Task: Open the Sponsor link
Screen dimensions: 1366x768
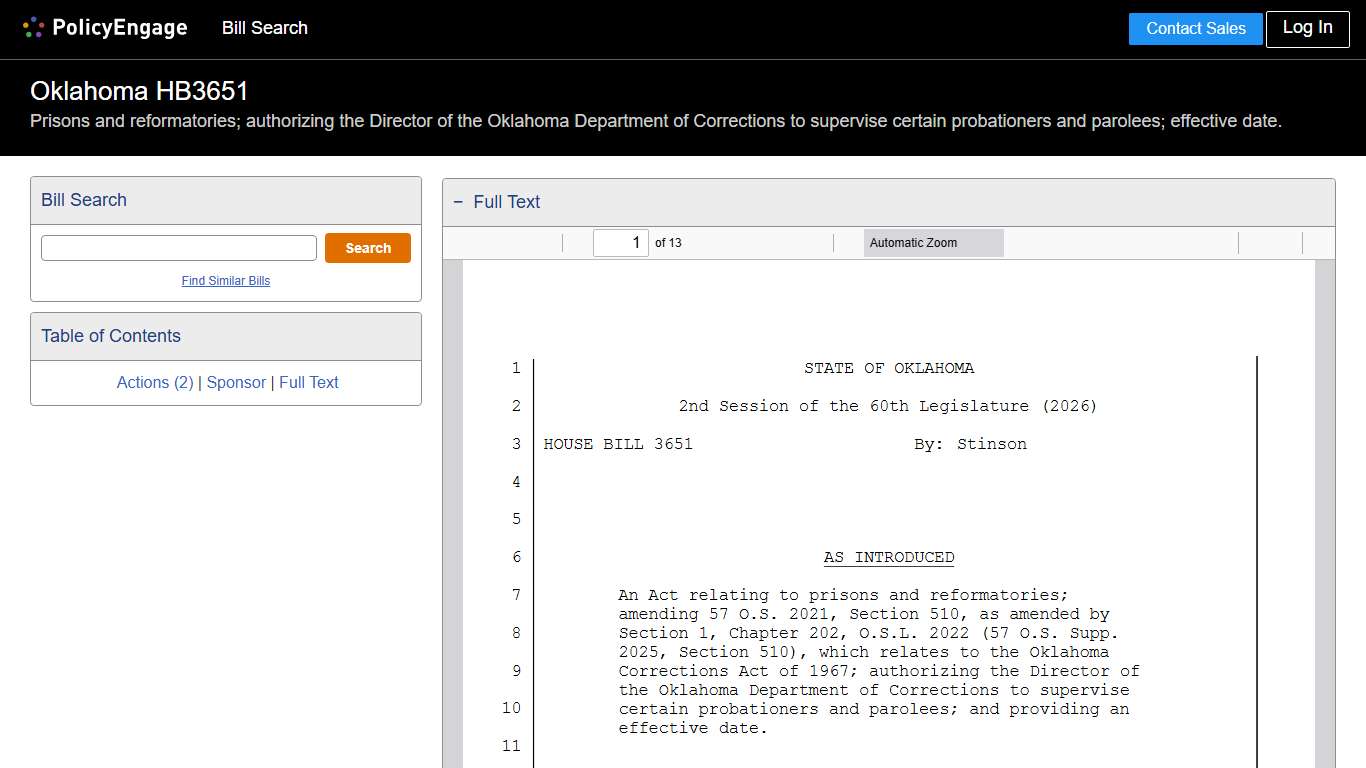Action: pos(236,382)
